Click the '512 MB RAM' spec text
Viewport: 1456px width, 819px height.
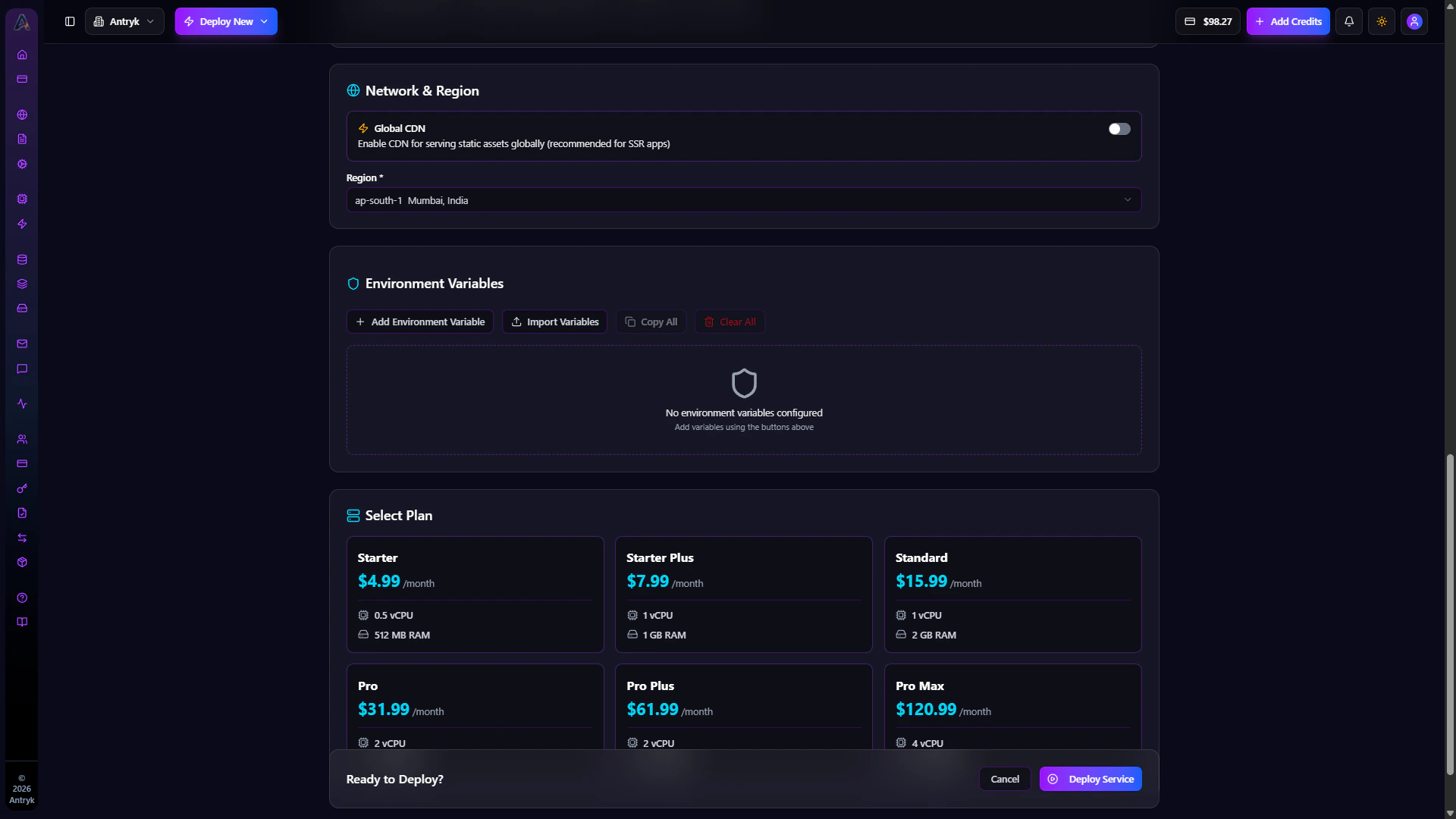point(402,635)
